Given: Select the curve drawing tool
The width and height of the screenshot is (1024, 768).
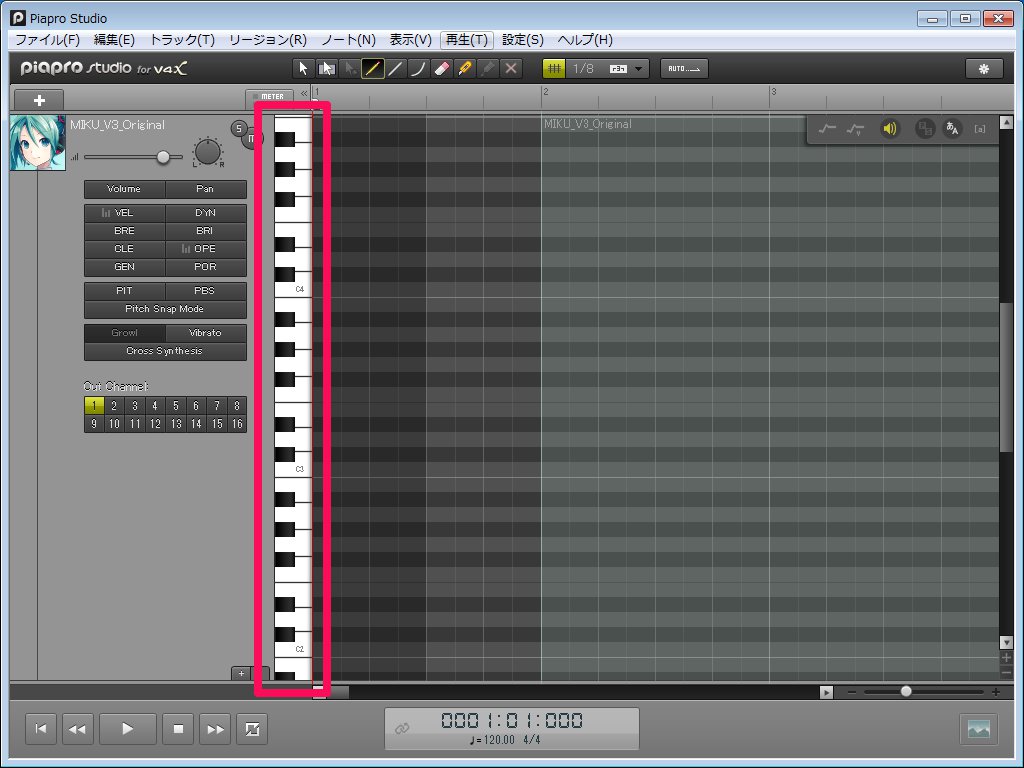Looking at the screenshot, I should tap(418, 69).
